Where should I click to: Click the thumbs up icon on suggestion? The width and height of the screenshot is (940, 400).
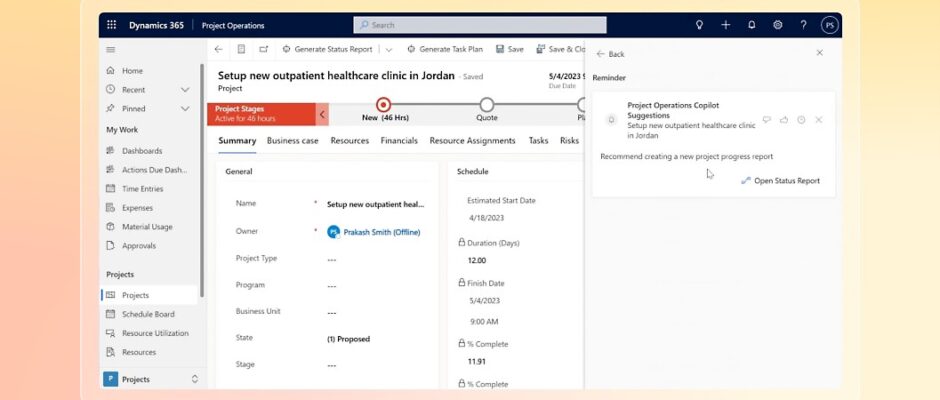tap(784, 120)
